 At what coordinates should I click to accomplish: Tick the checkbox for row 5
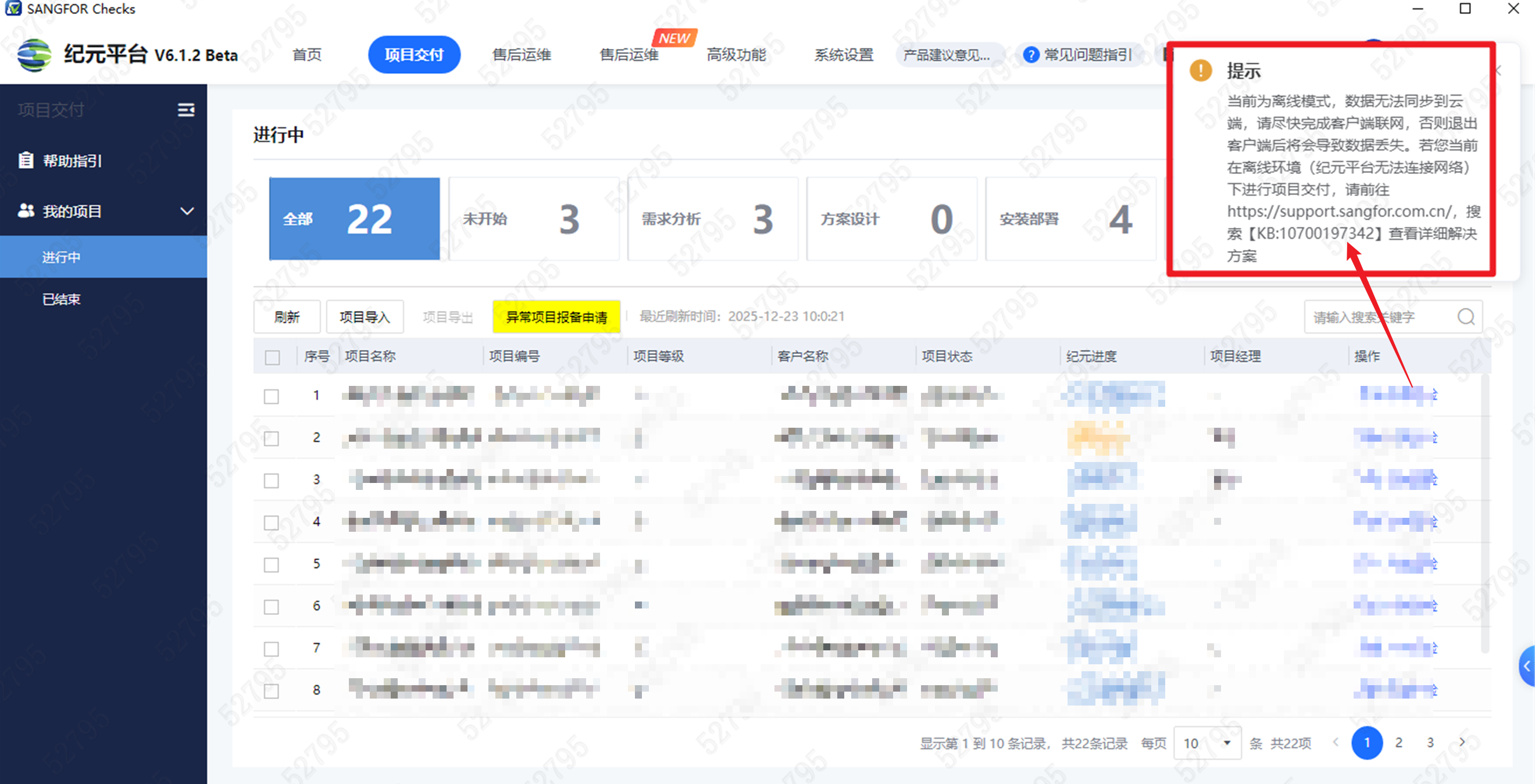(x=272, y=564)
